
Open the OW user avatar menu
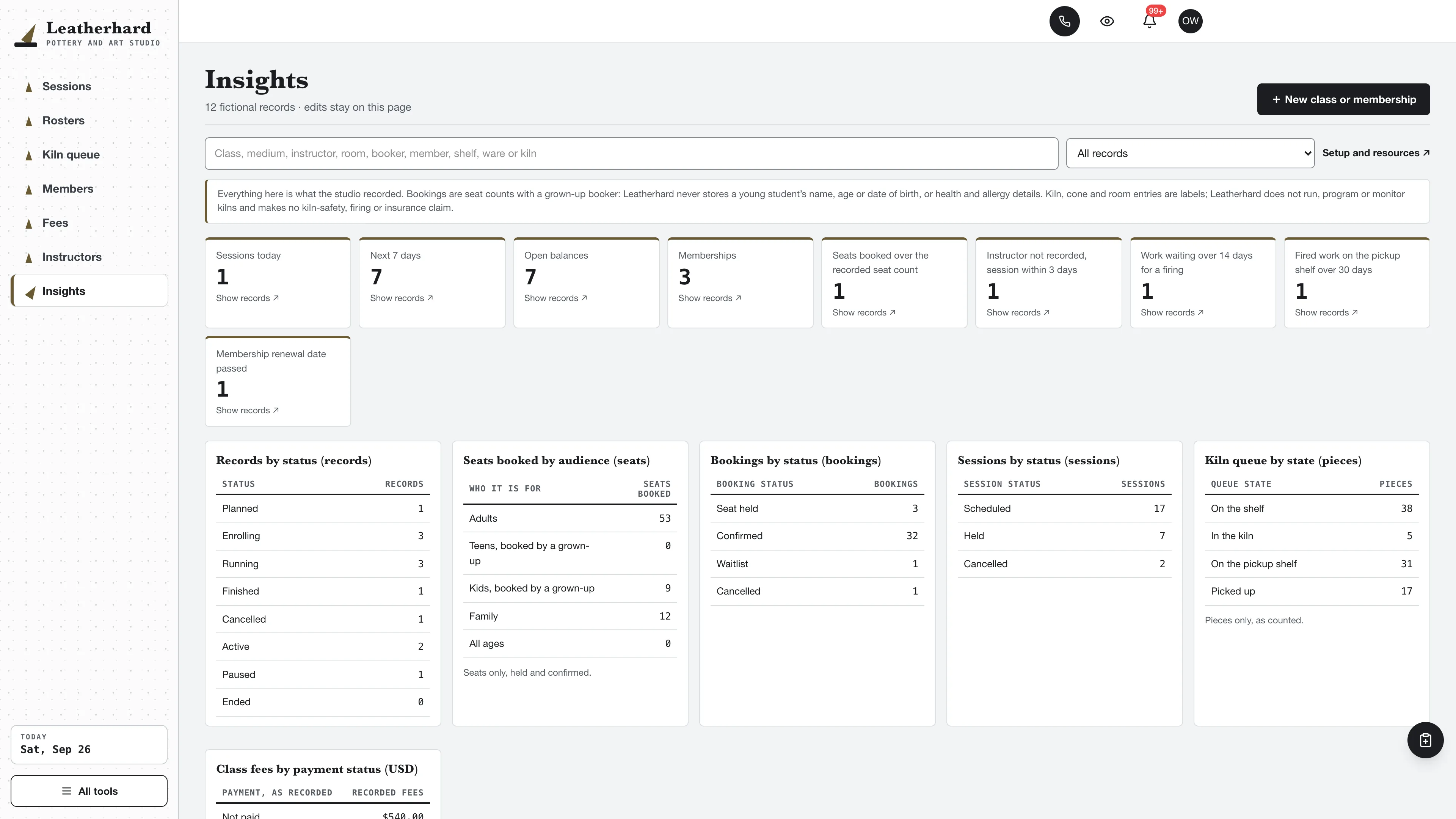[x=1190, y=21]
